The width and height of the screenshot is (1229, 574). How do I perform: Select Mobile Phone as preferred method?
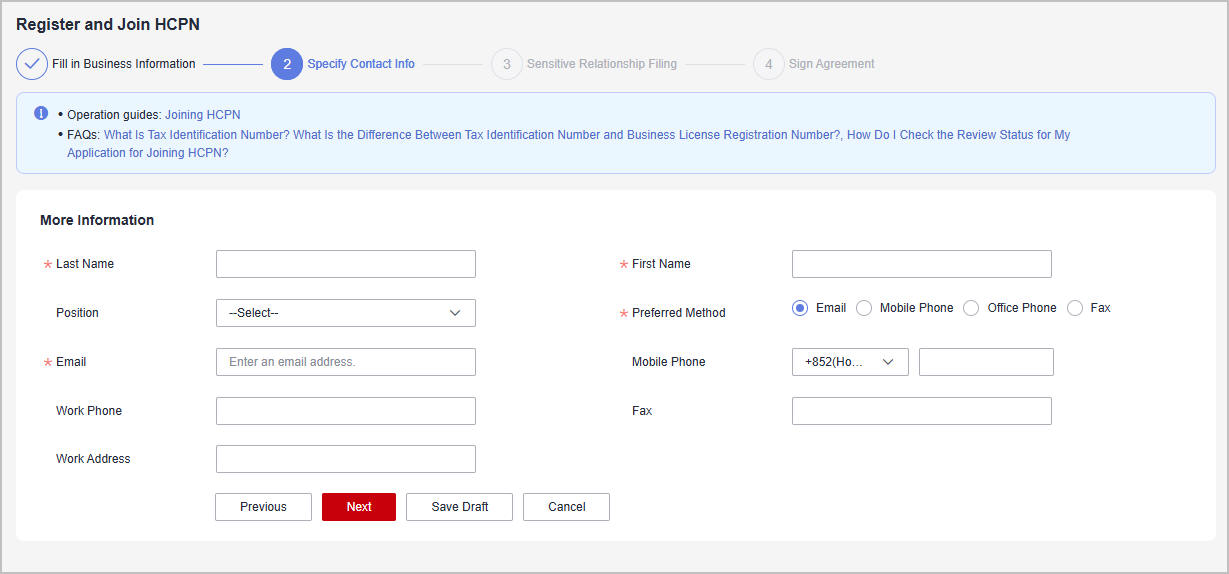864,308
